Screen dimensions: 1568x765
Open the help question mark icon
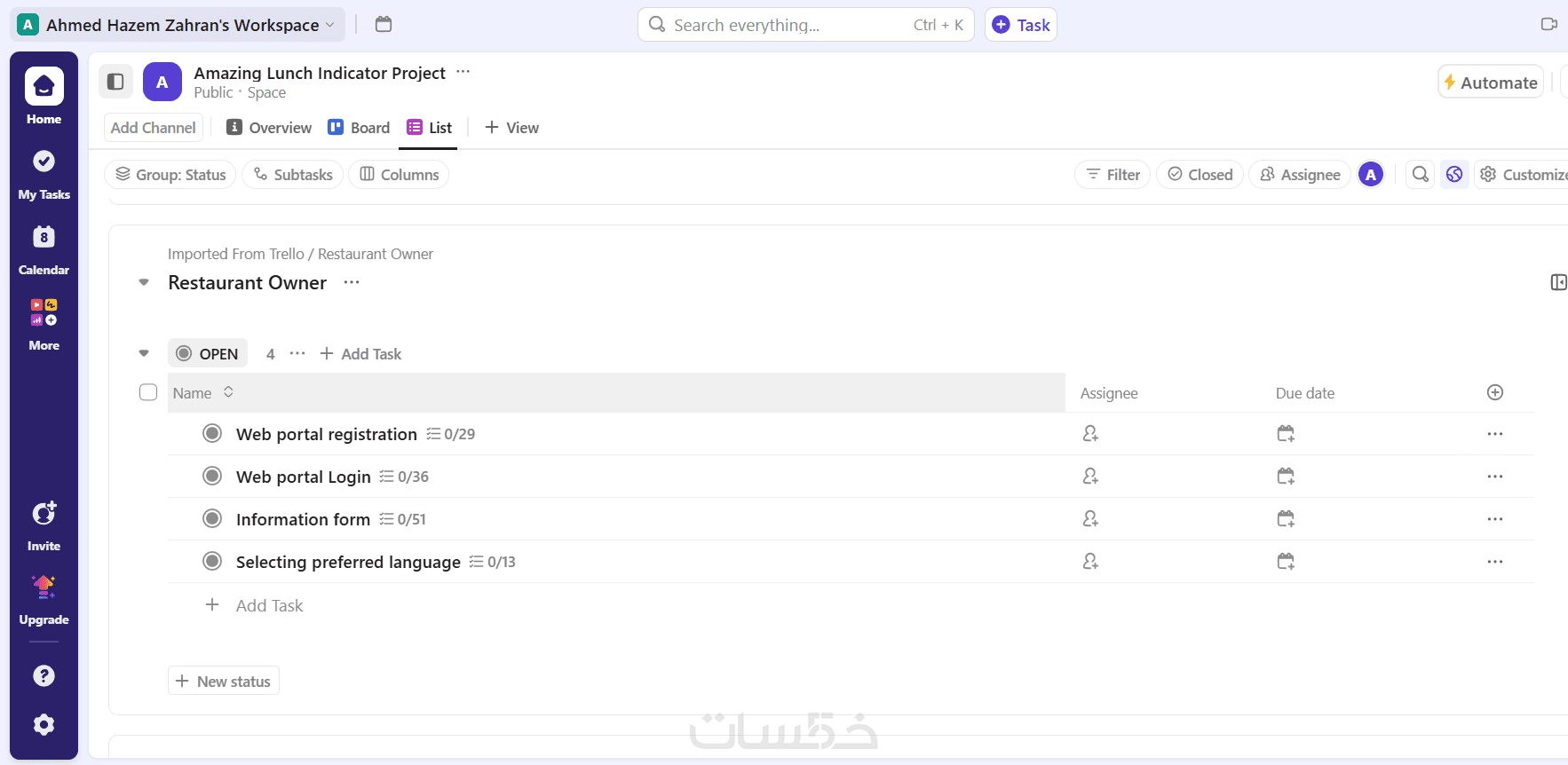point(44,675)
